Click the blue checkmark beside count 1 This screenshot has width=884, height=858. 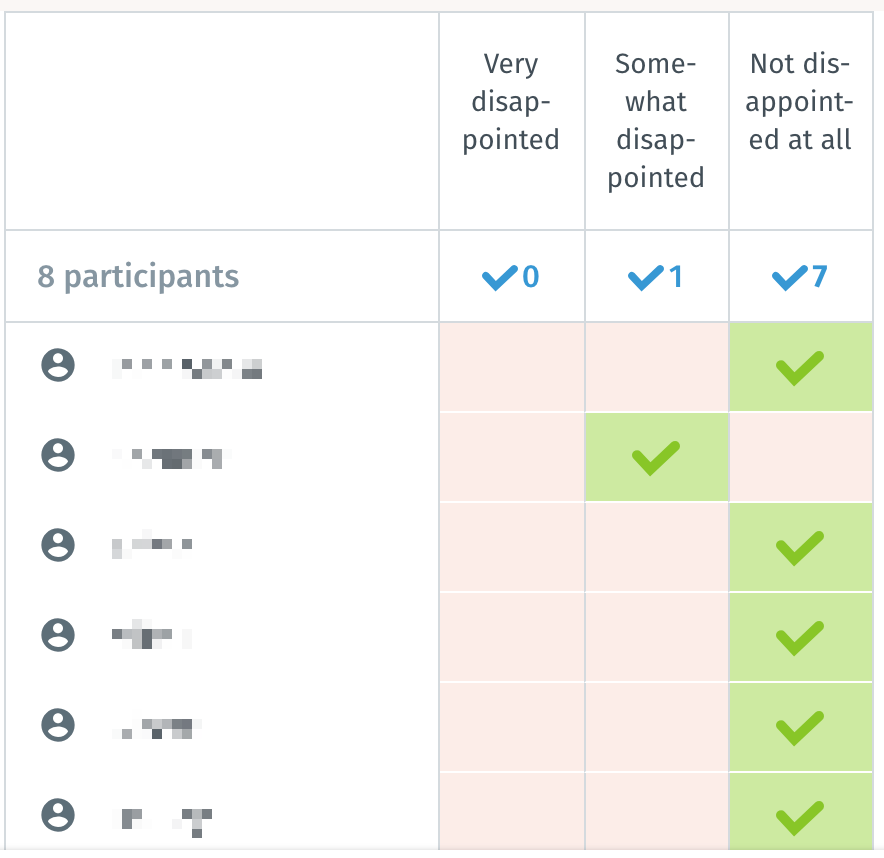click(x=643, y=277)
